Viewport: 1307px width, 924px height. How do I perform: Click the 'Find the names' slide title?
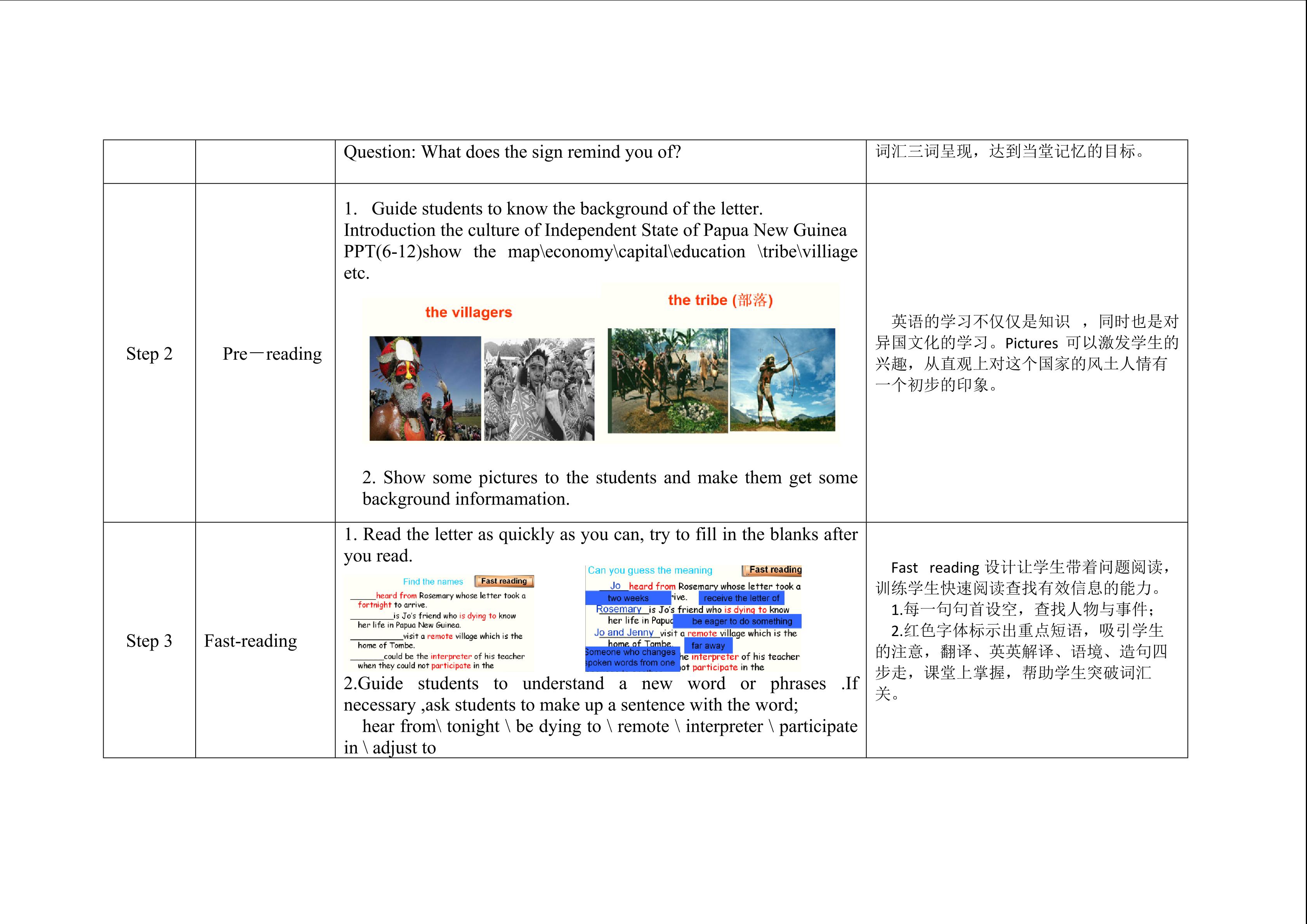tap(433, 581)
